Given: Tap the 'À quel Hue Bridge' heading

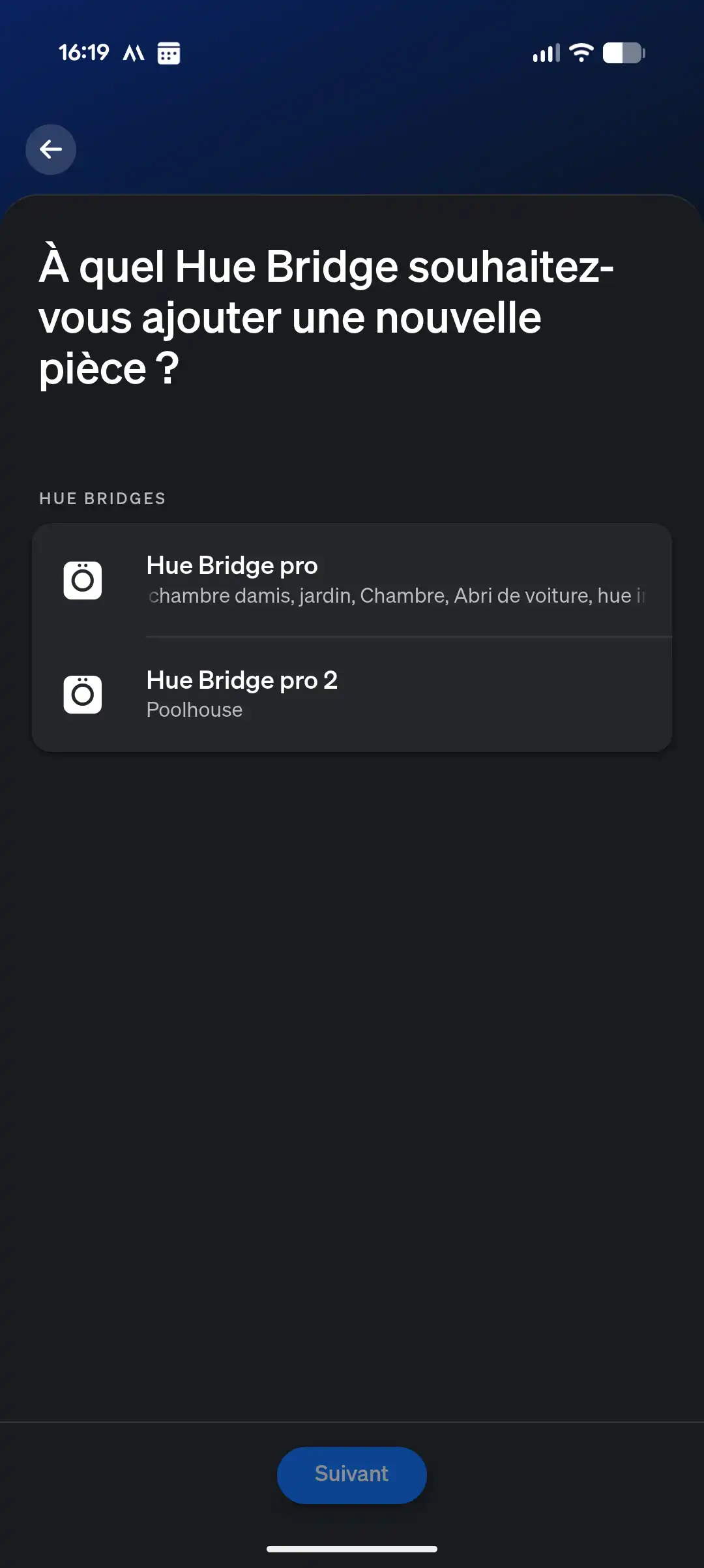Looking at the screenshot, I should point(326,318).
